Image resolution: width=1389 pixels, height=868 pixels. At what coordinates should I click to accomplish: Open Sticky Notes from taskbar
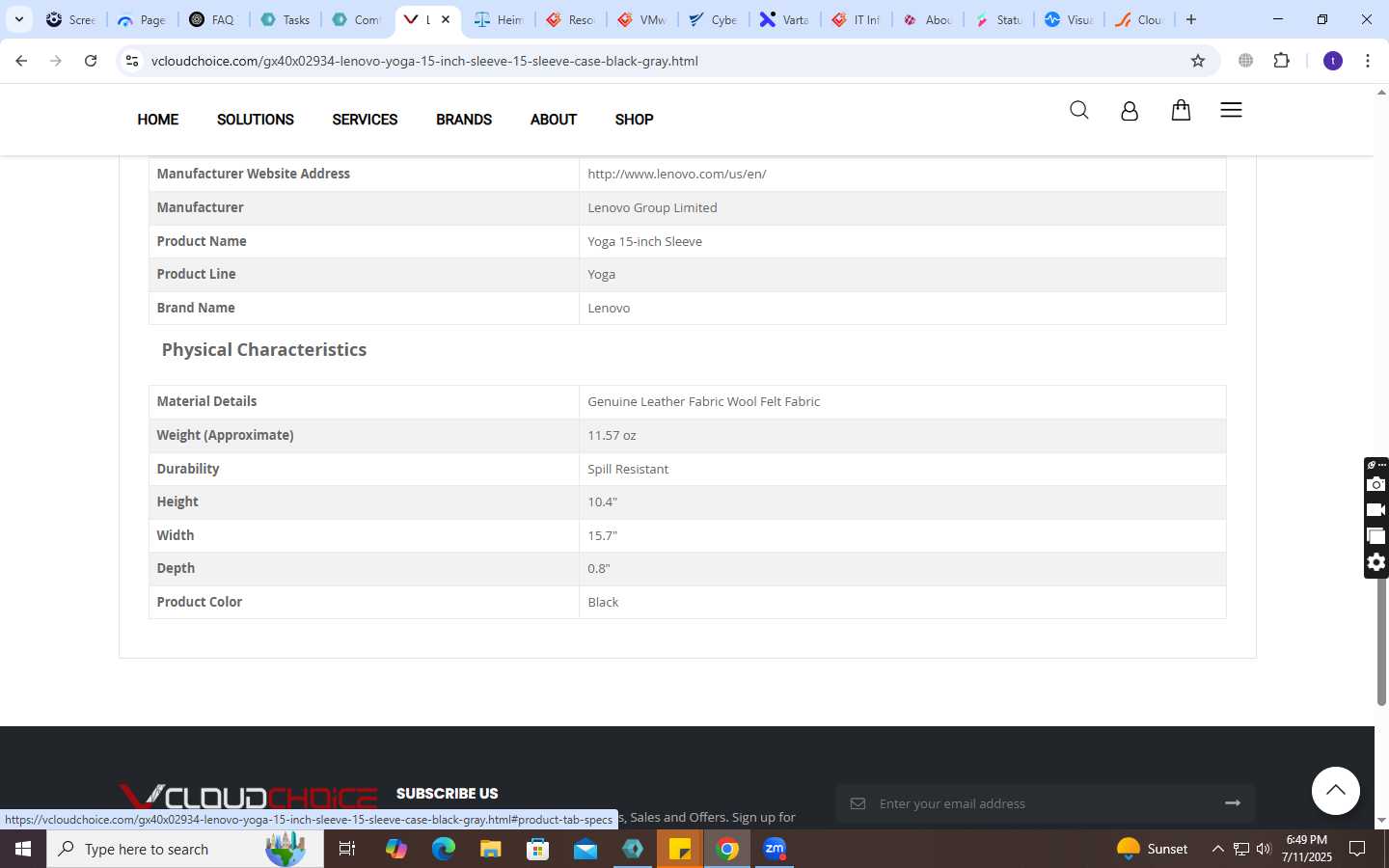coord(680,849)
